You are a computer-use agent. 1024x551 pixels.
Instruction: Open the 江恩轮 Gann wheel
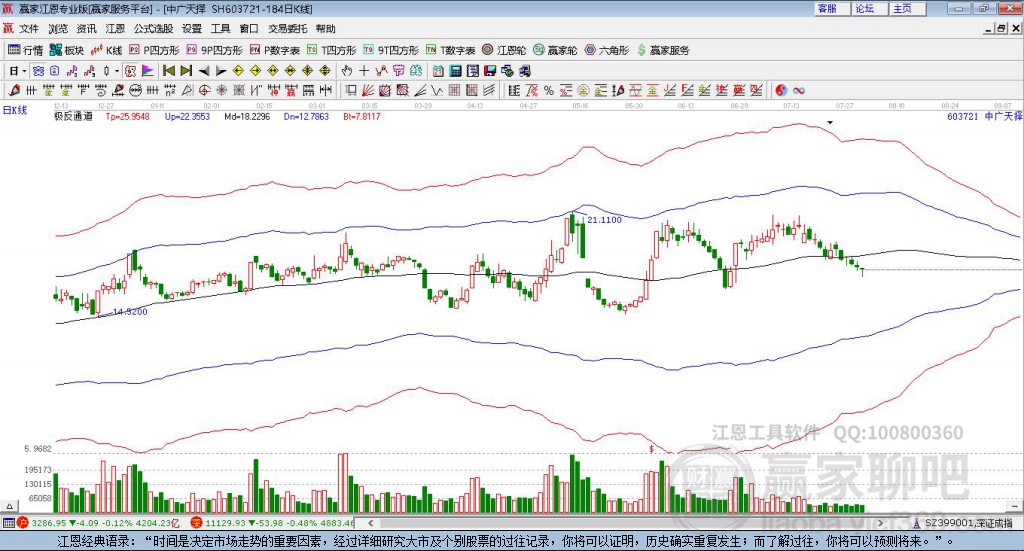[x=504, y=50]
